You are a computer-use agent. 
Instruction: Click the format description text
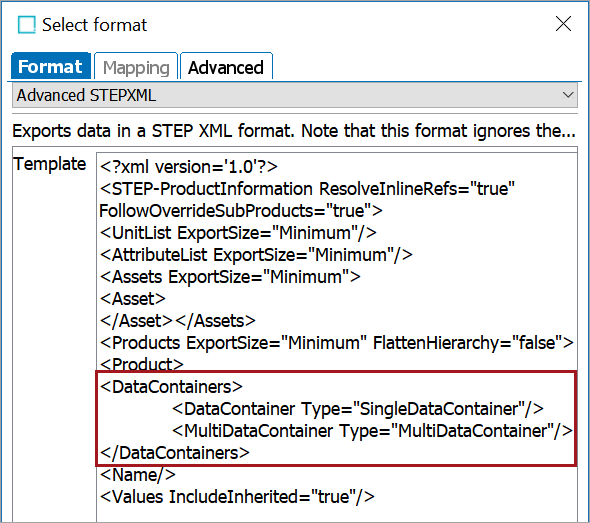[294, 131]
